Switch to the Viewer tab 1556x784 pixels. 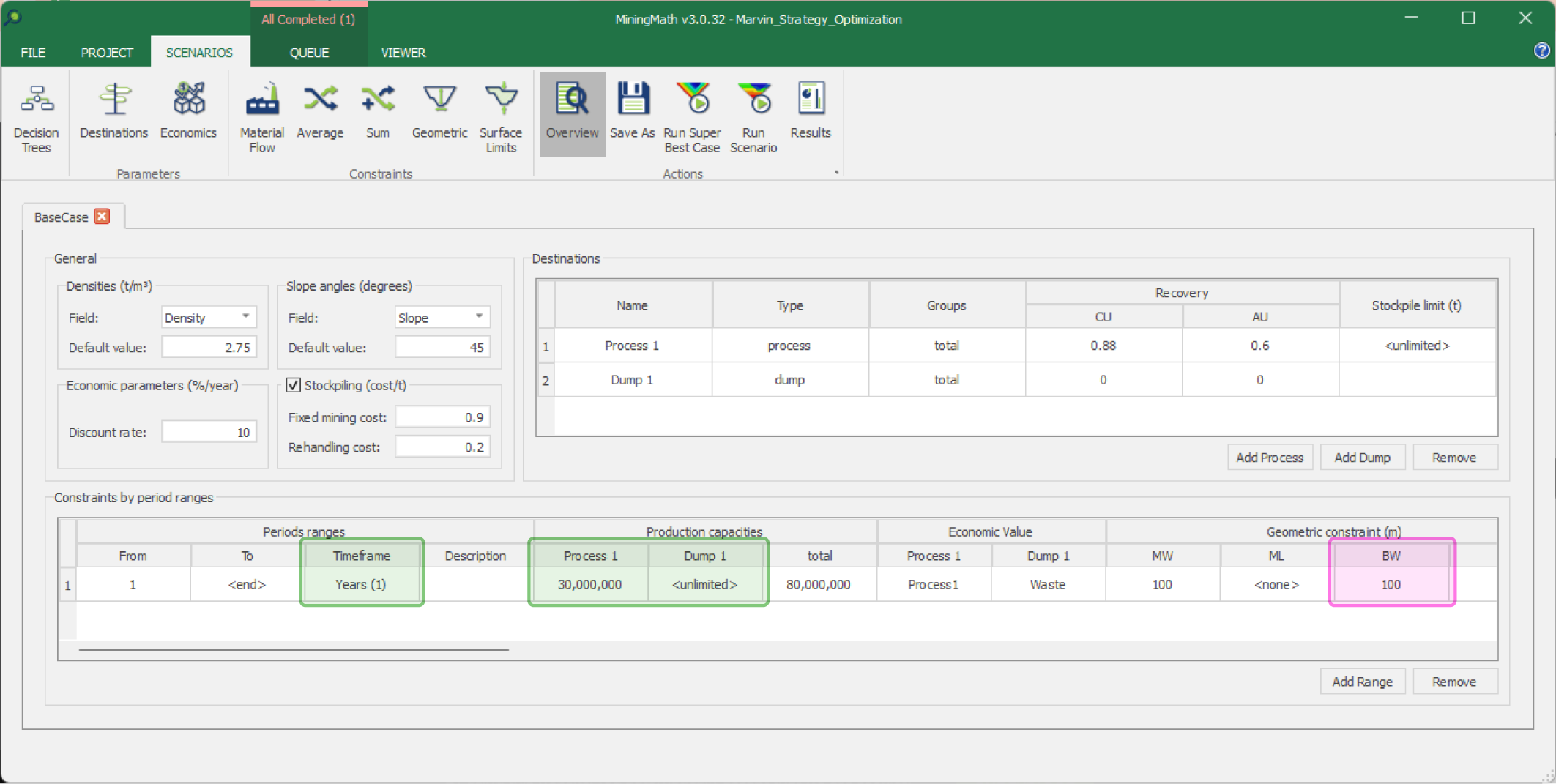403,53
